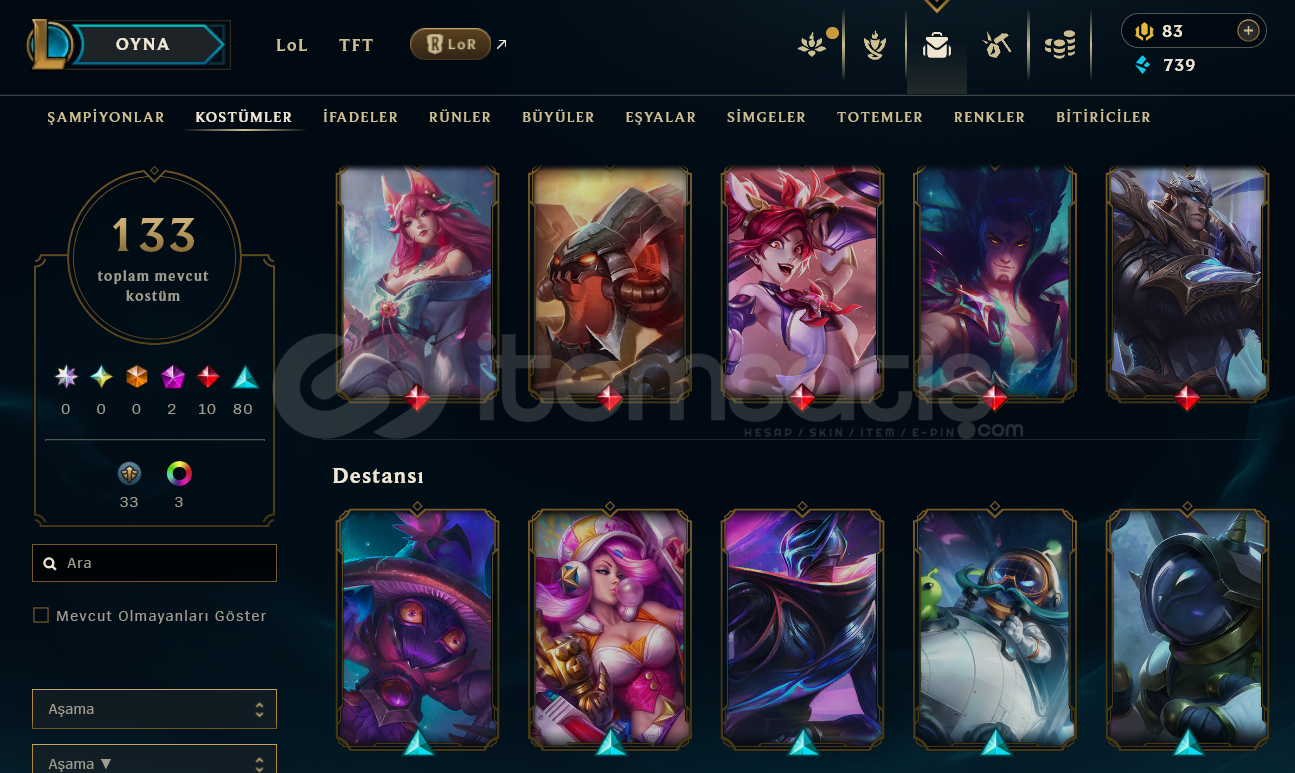
Task: Click the plus button beside RP balance
Action: coord(1248,31)
